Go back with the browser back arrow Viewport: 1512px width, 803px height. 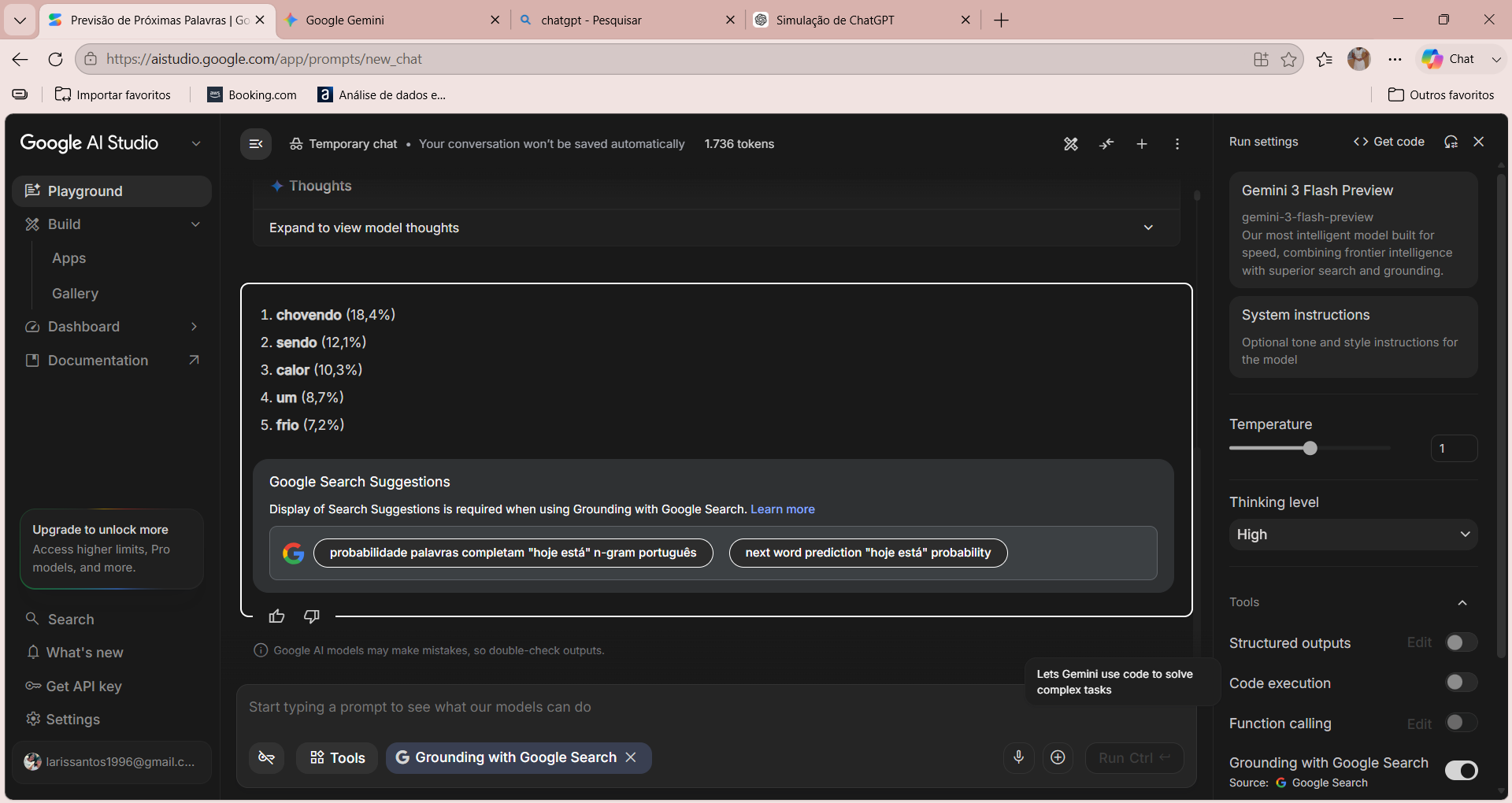pos(20,59)
